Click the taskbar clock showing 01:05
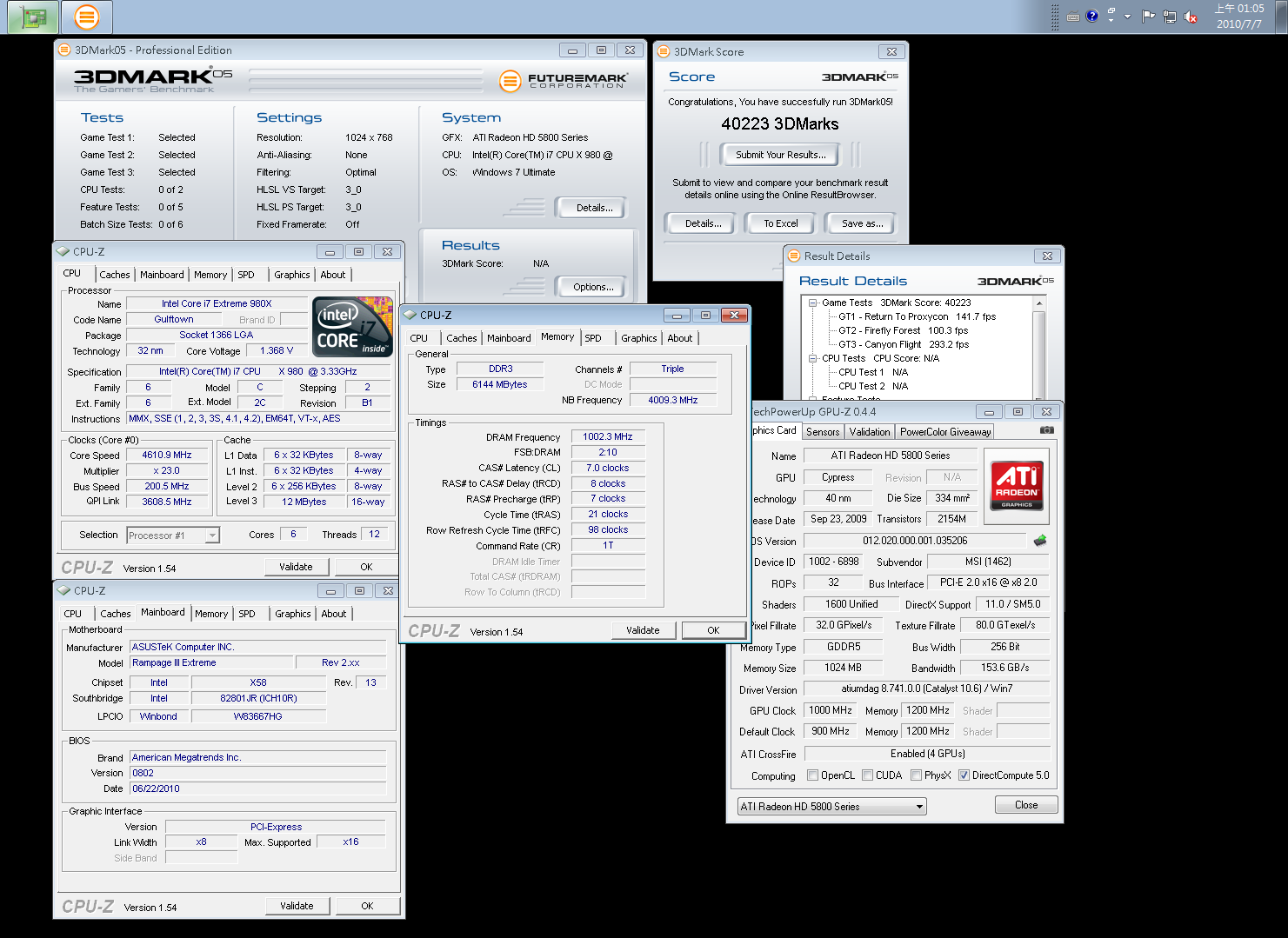 click(1239, 17)
